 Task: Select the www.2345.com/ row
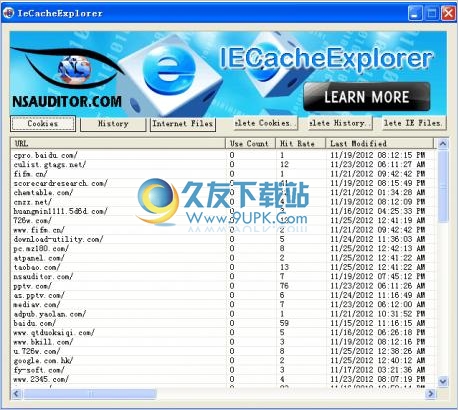click(223, 379)
